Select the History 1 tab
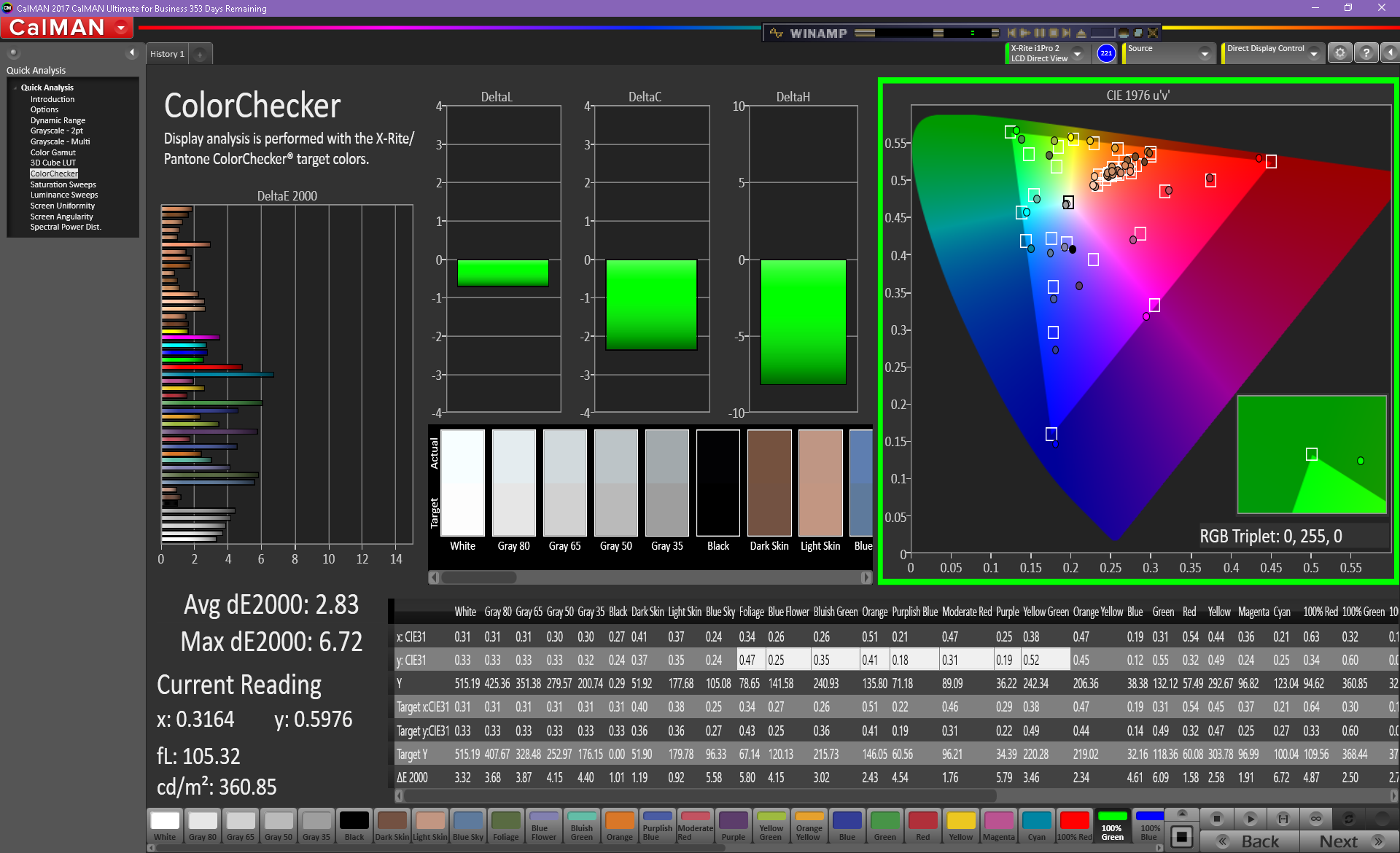The width and height of the screenshot is (1400, 853). (167, 54)
